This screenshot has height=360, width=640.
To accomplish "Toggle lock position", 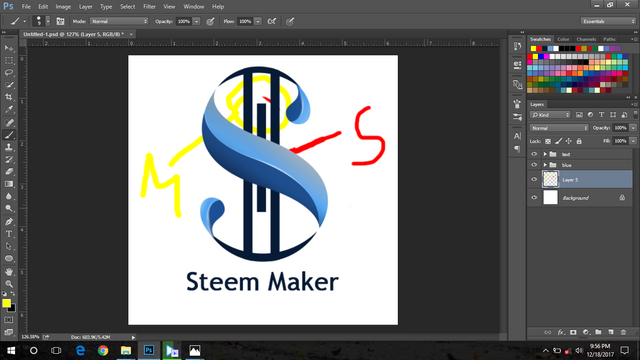I will pos(569,141).
